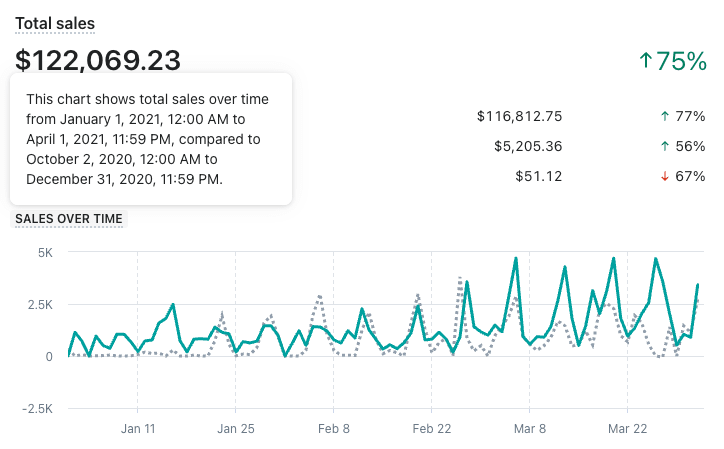The width and height of the screenshot is (724, 449).
Task: Select the Jan 11 x-axis label
Action: point(137,428)
